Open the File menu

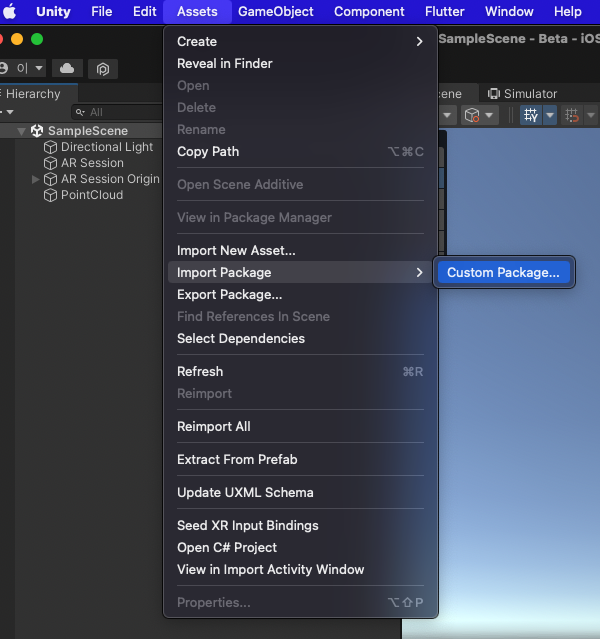(101, 11)
